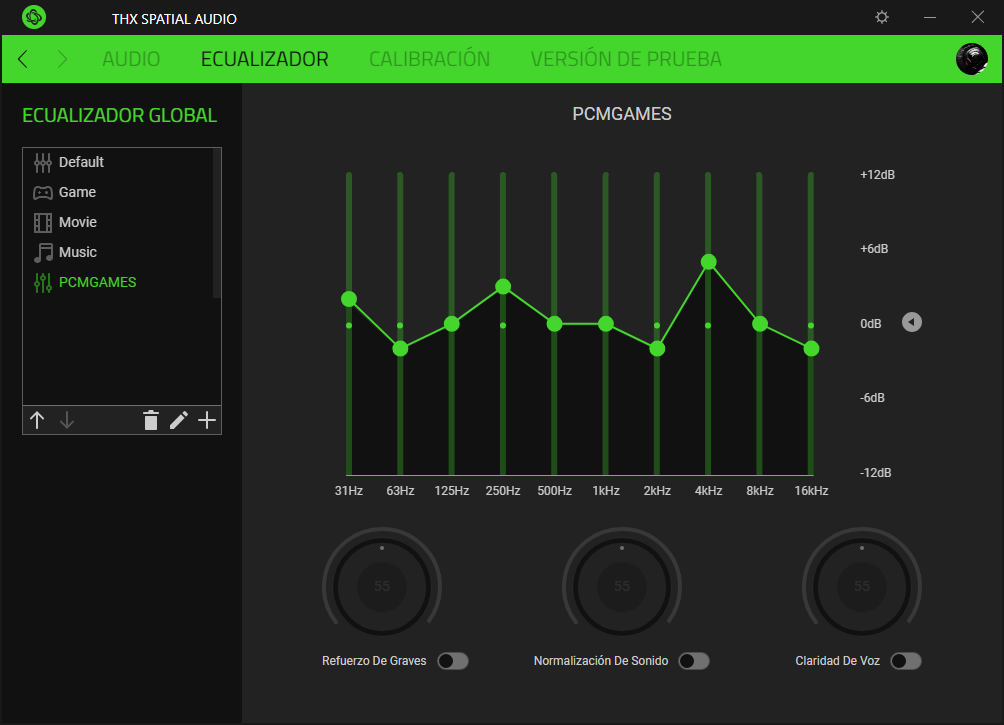The width and height of the screenshot is (1004, 725).
Task: Click the 31Hz band slider handle
Action: [349, 299]
